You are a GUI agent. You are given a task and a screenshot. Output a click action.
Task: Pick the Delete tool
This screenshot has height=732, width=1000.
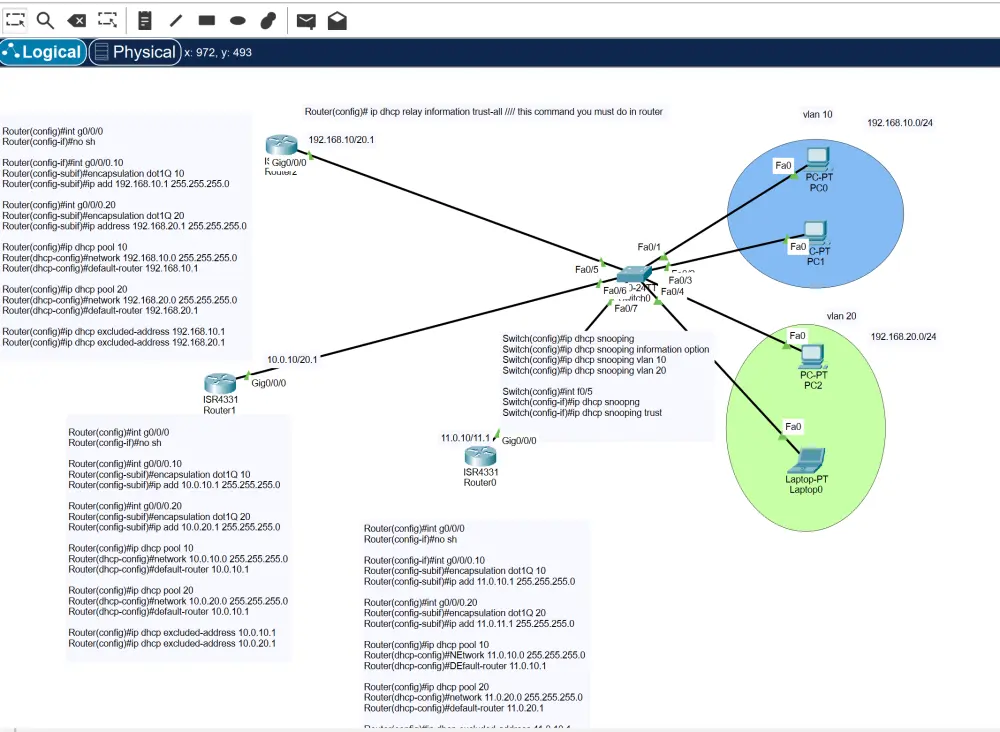coord(77,21)
